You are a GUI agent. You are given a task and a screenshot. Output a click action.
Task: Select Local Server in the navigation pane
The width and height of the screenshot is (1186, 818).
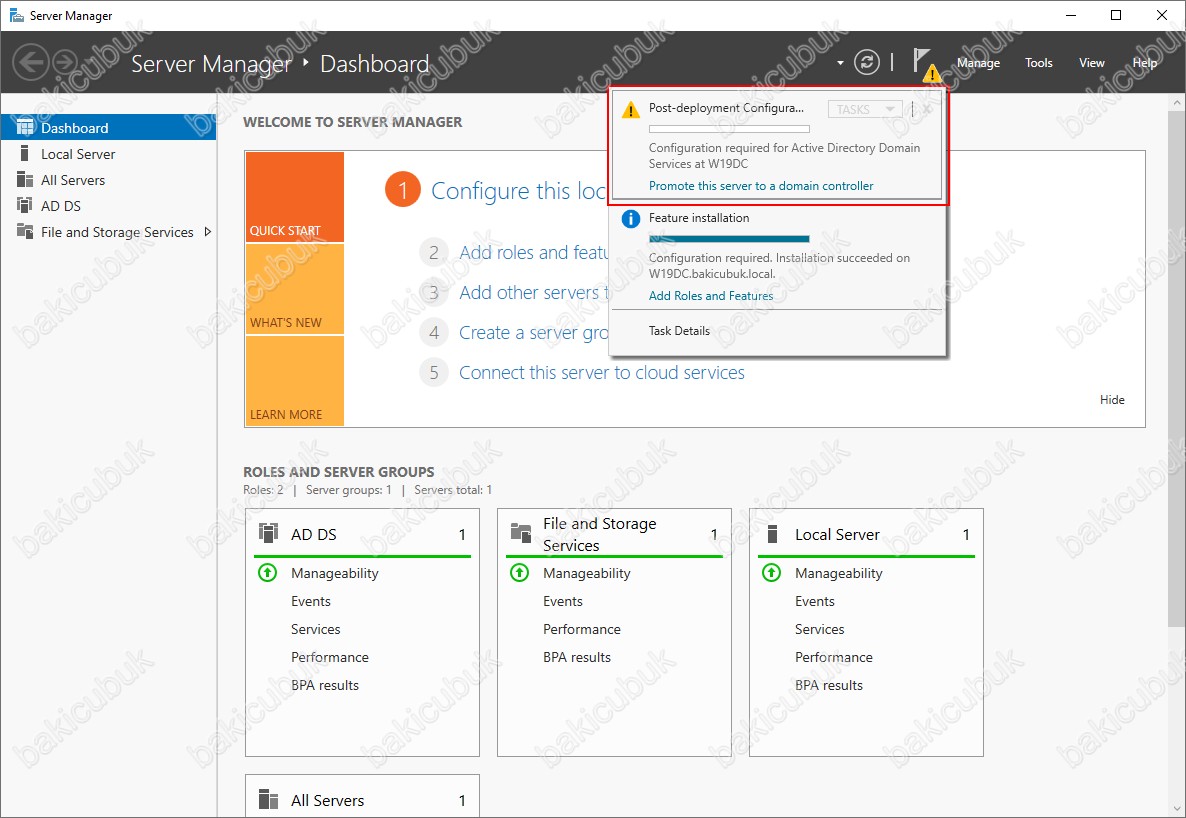(108, 154)
